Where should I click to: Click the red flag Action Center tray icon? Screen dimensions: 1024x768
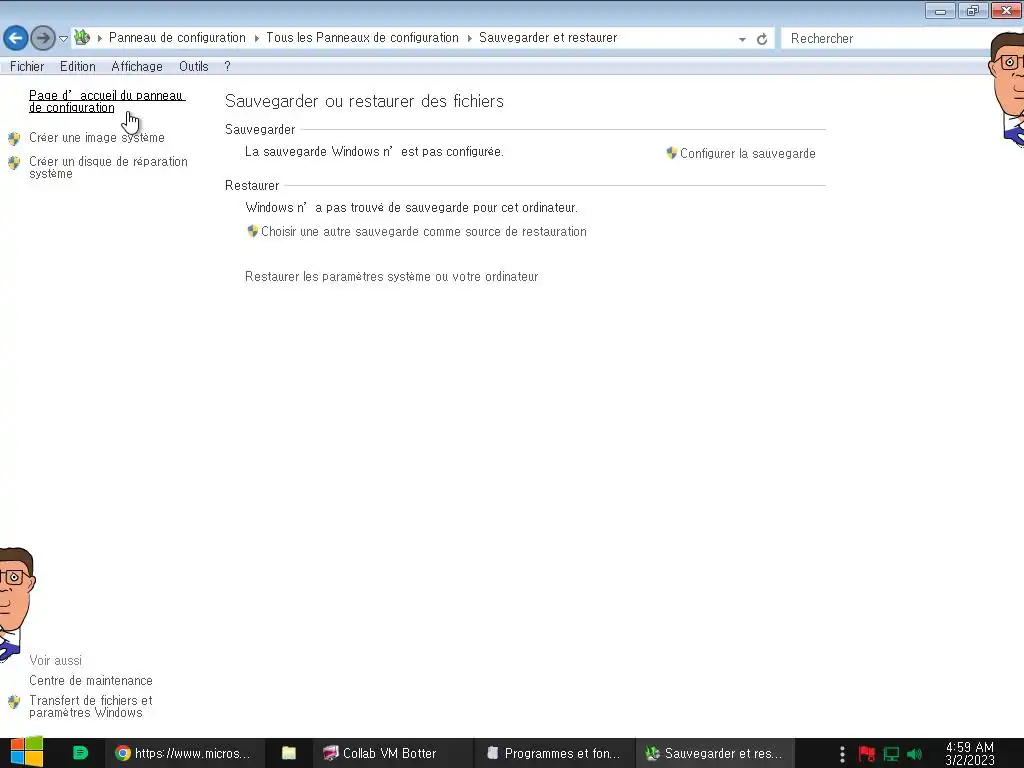point(867,754)
